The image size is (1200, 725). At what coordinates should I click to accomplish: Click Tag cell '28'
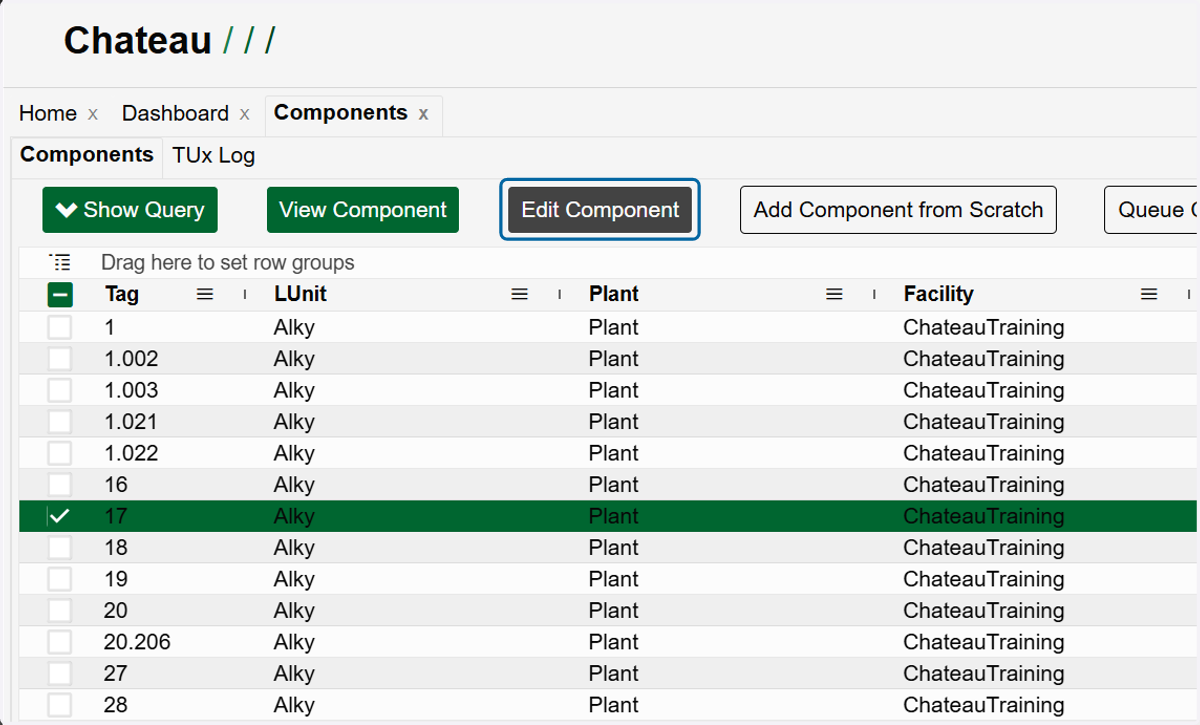116,705
